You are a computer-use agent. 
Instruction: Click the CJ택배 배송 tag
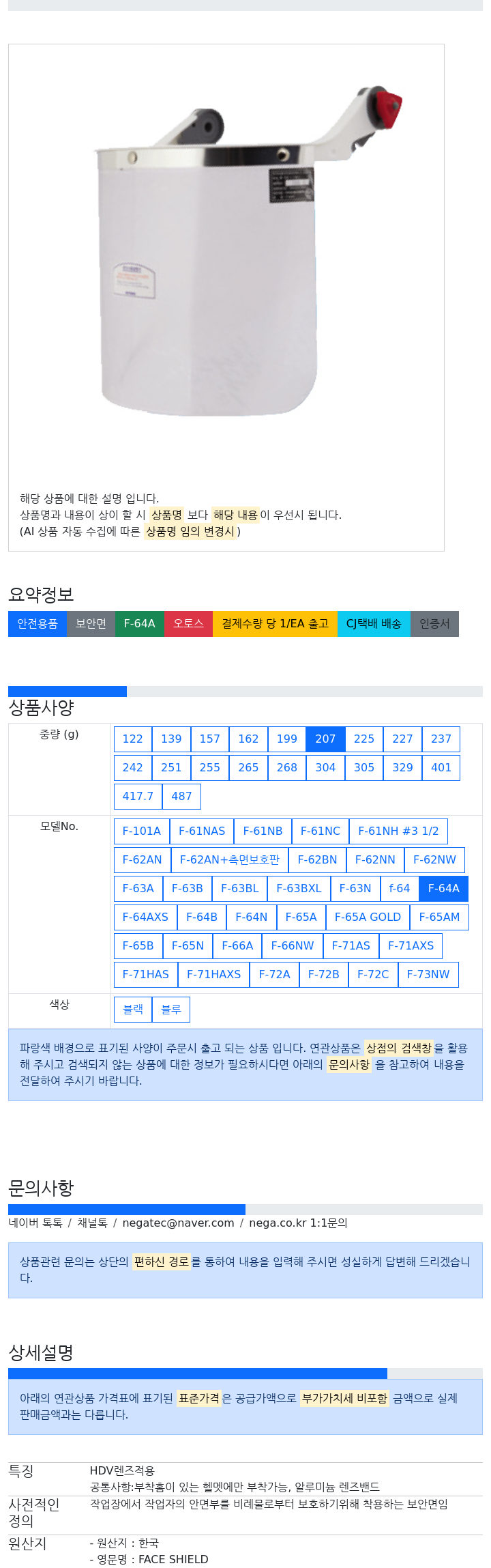click(x=374, y=623)
